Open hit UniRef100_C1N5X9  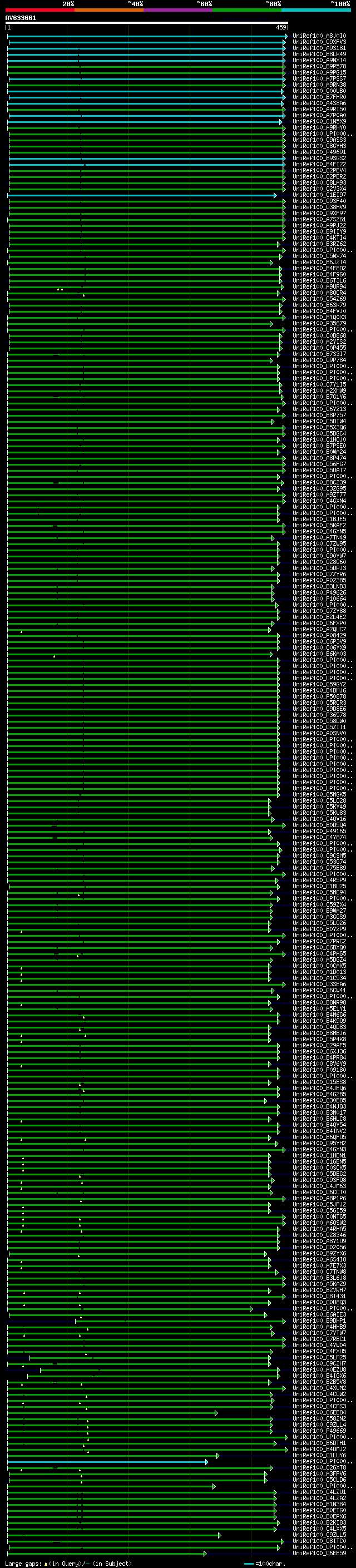(319, 122)
